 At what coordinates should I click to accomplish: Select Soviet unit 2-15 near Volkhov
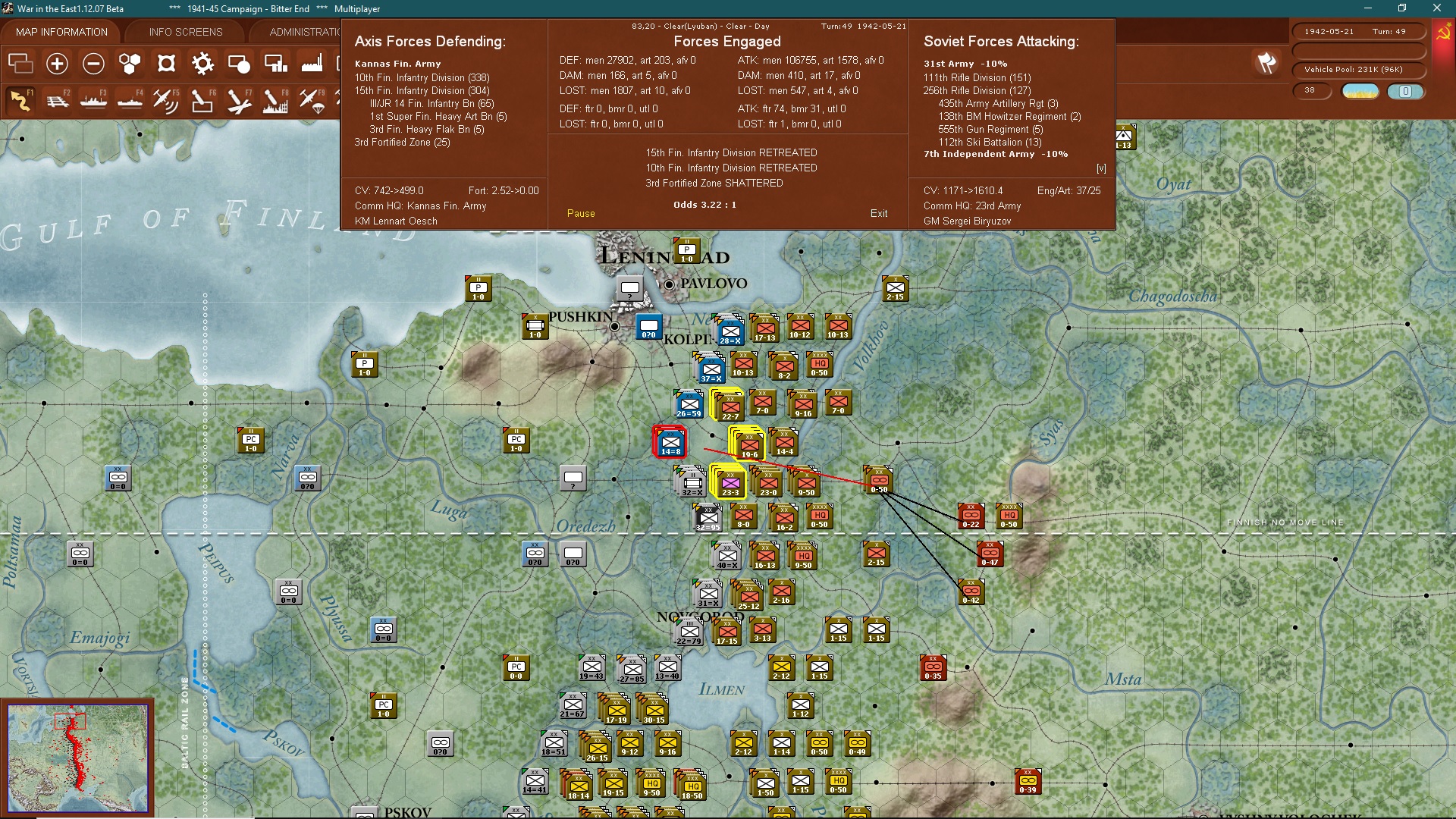pos(895,288)
